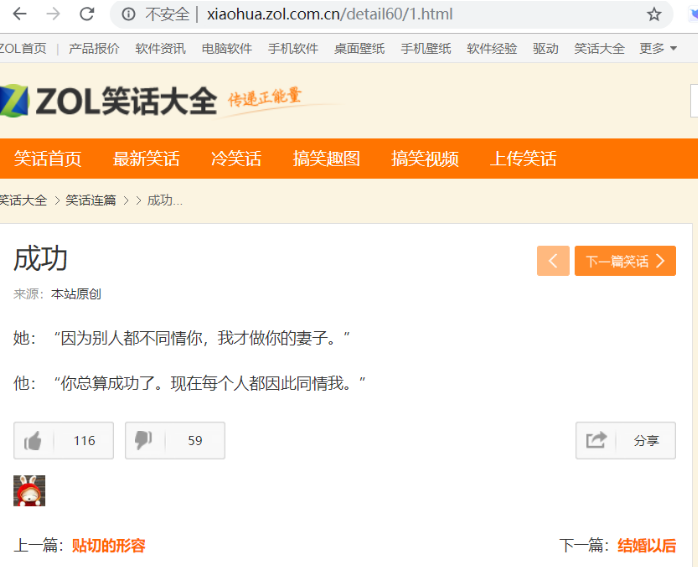Click the thumbs-down dislike icon
This screenshot has width=698, height=567.
click(144, 441)
